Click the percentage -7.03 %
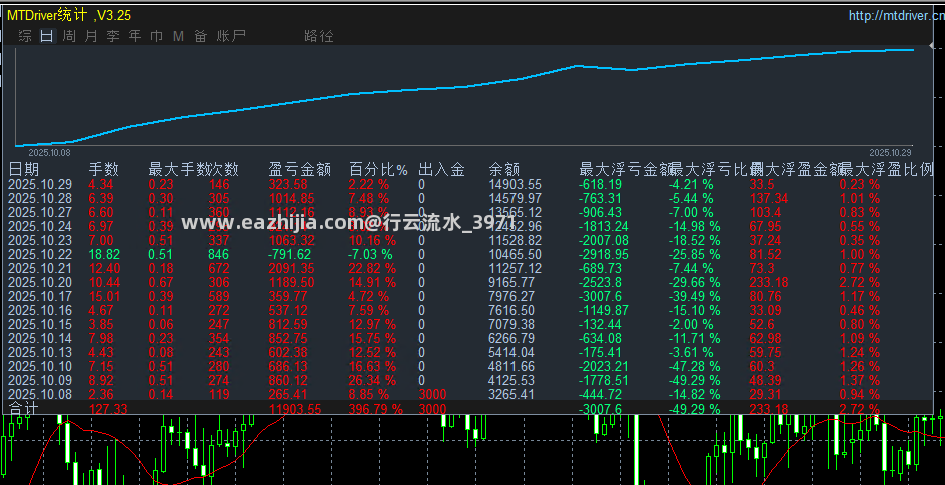 click(x=370, y=254)
